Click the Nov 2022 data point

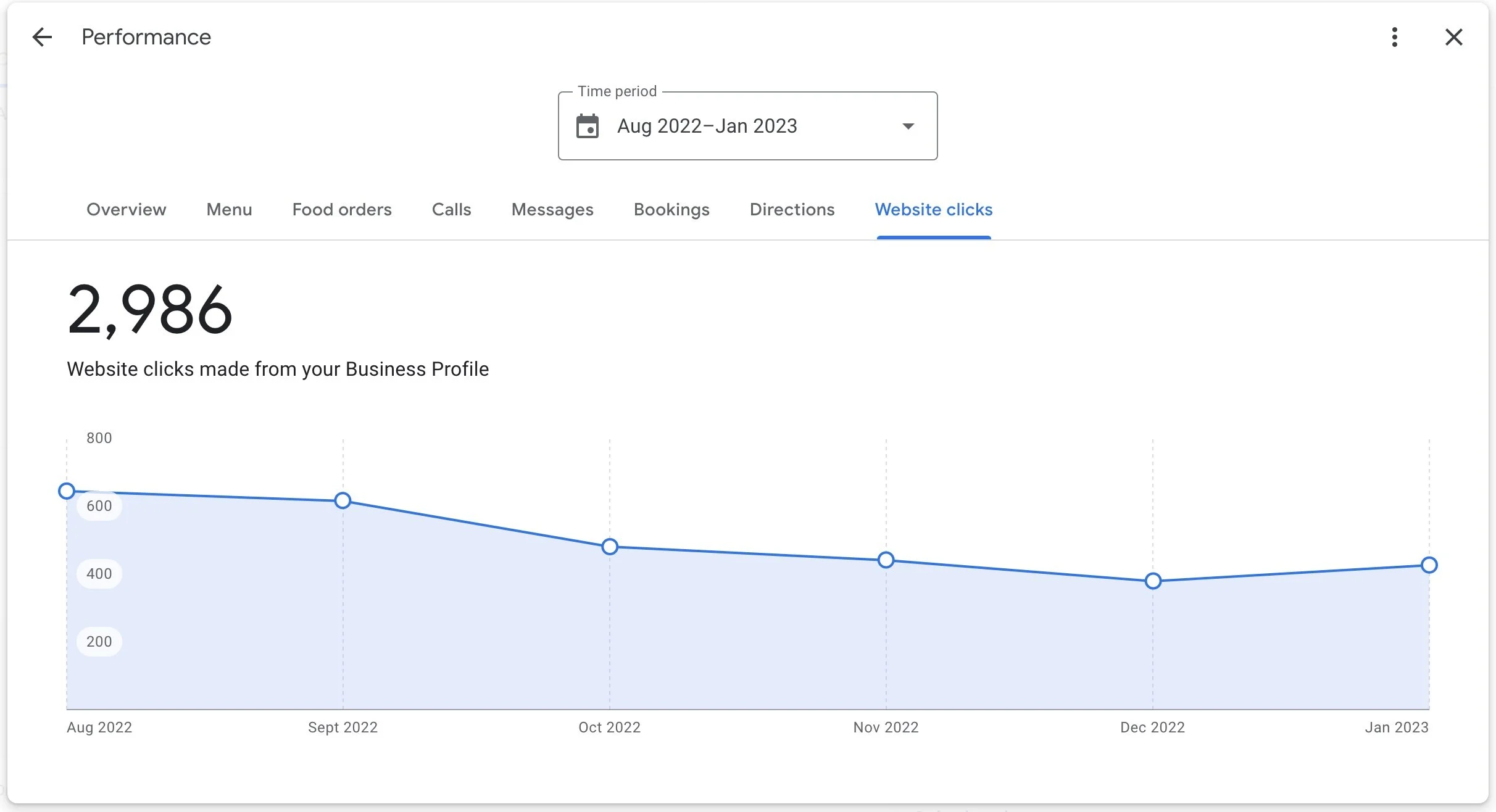pyautogui.click(x=886, y=560)
